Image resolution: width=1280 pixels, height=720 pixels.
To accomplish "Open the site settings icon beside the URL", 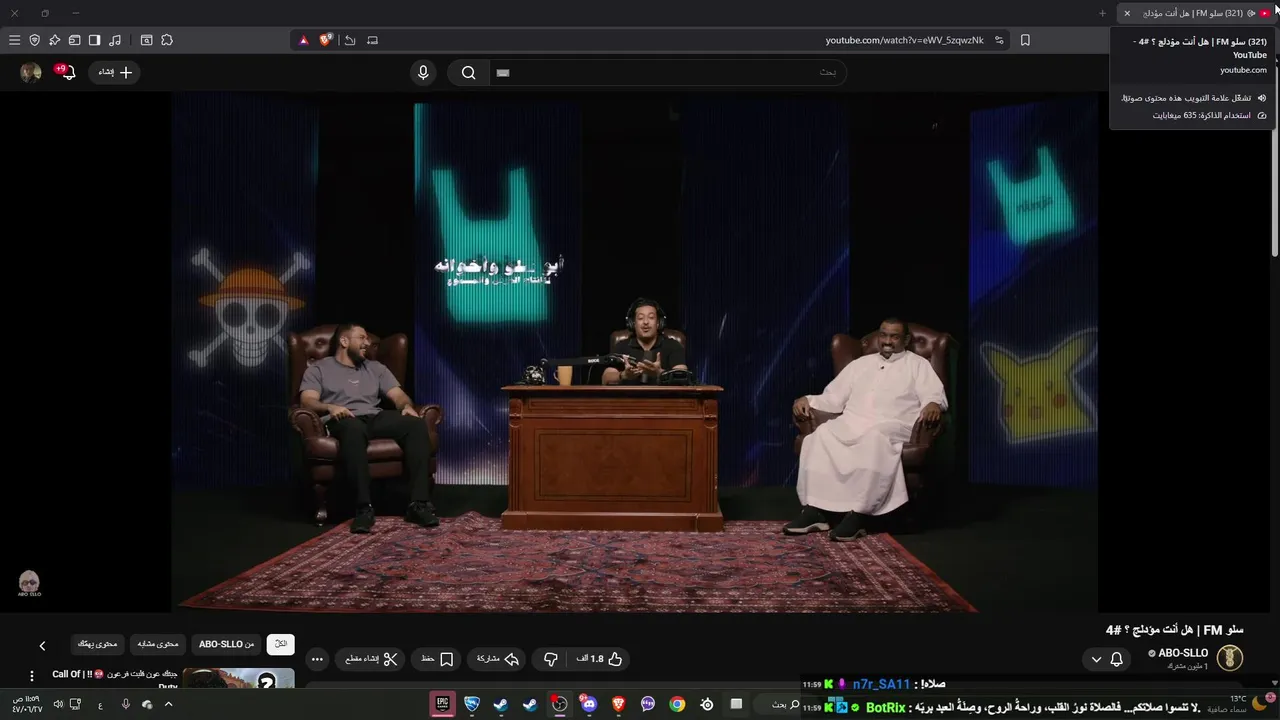I will (998, 40).
